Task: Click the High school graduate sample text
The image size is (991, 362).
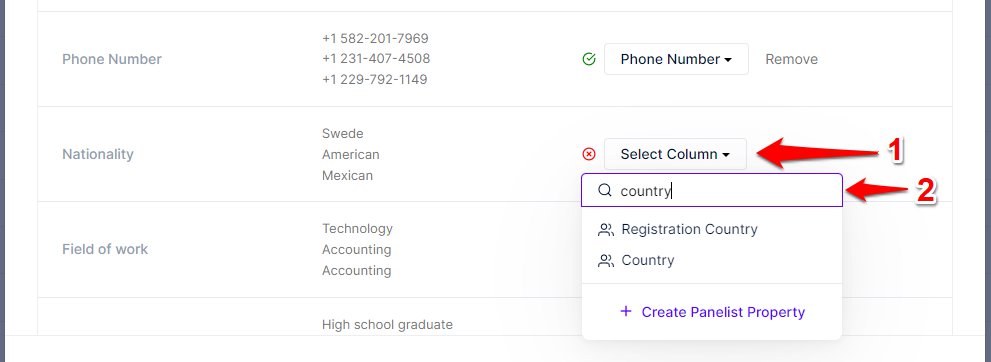Action: click(387, 325)
